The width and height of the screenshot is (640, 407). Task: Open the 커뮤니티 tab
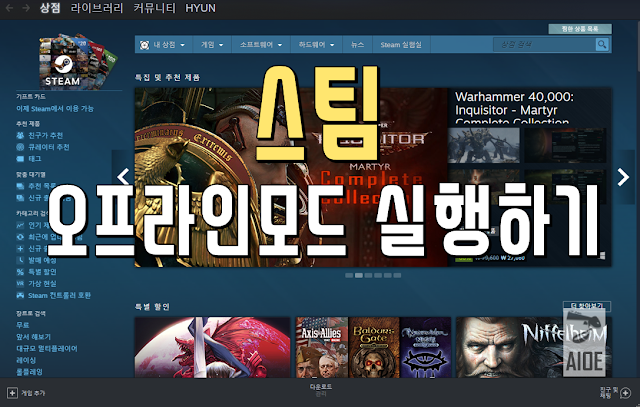[154, 8]
